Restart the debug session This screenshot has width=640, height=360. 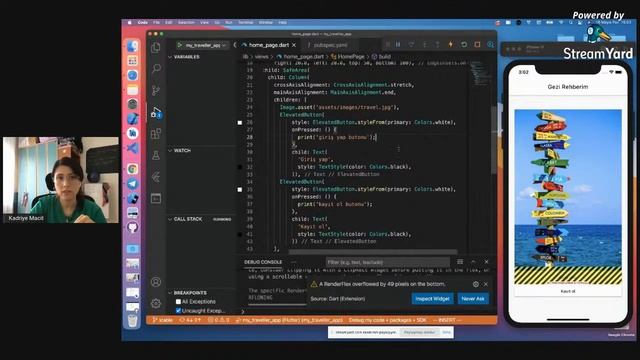tap(464, 44)
